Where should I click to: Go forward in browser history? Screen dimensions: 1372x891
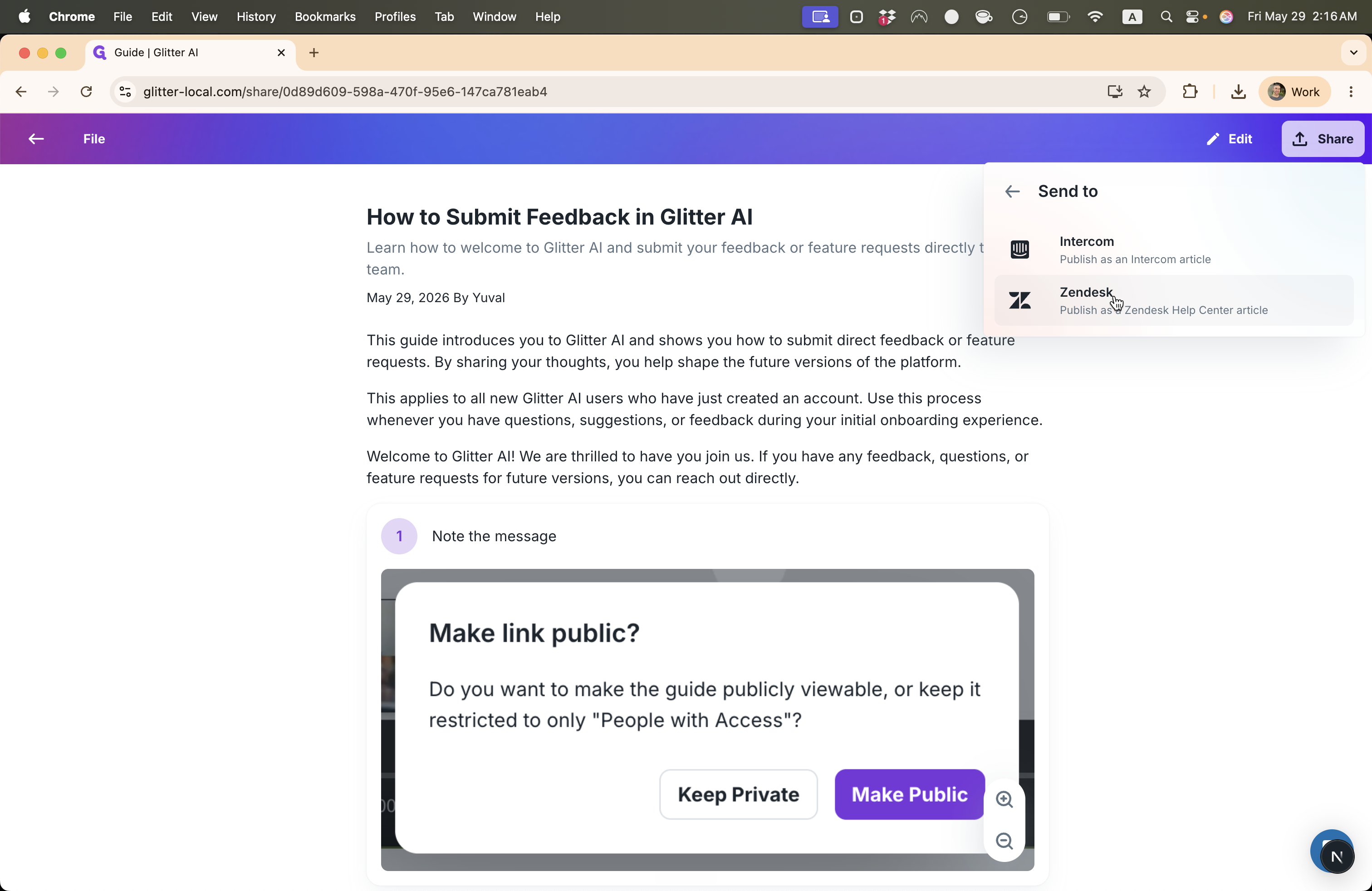[54, 92]
